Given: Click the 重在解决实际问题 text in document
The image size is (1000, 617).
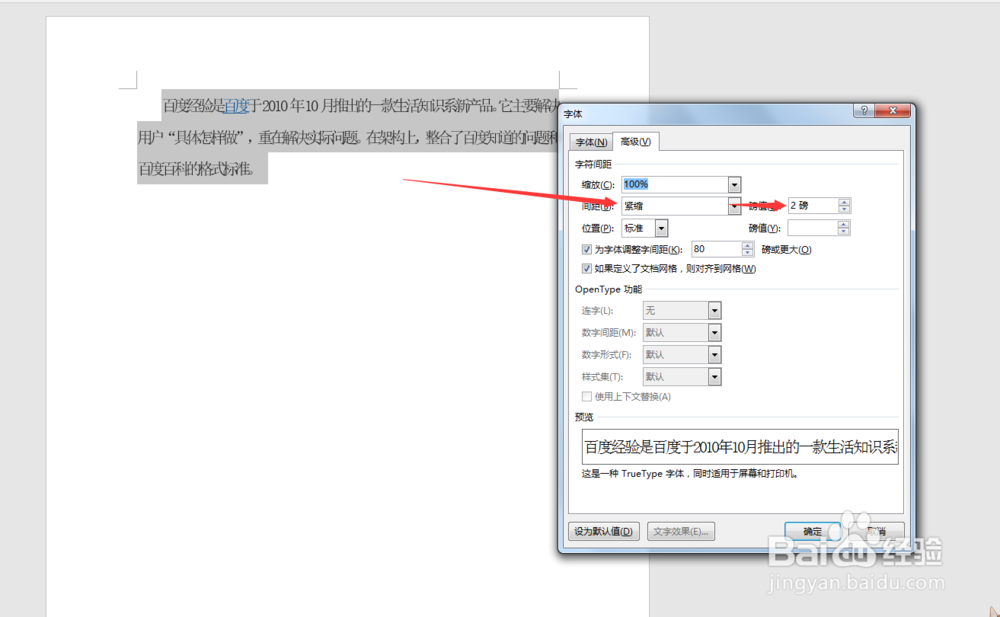Looking at the screenshot, I should tap(310, 137).
